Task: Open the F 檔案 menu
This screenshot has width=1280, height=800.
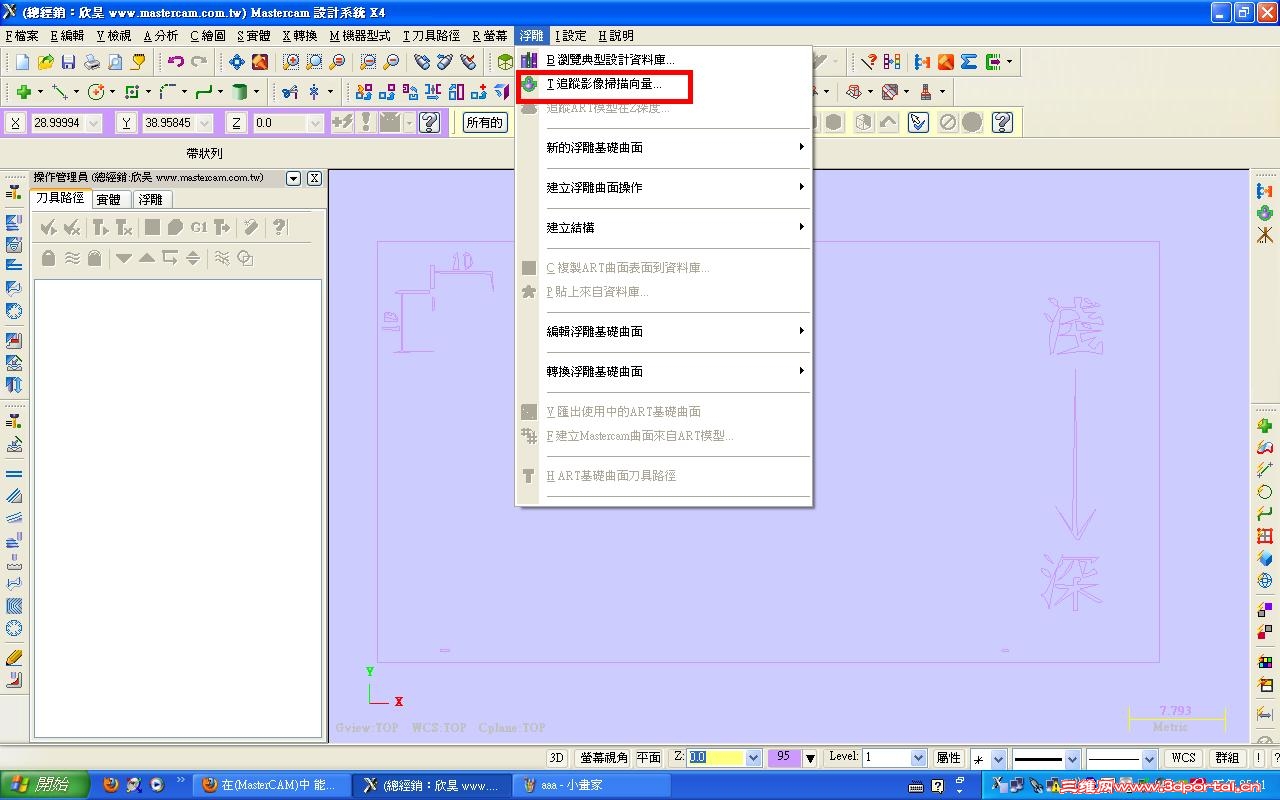Action: click(22, 36)
